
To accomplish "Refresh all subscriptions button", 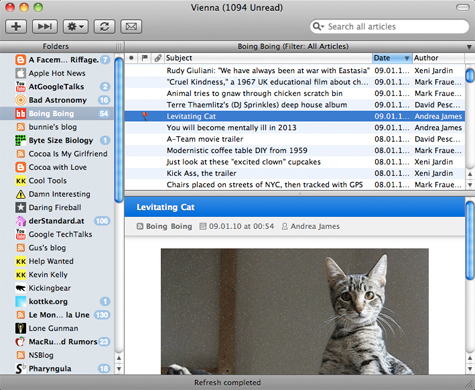I will pos(104,26).
